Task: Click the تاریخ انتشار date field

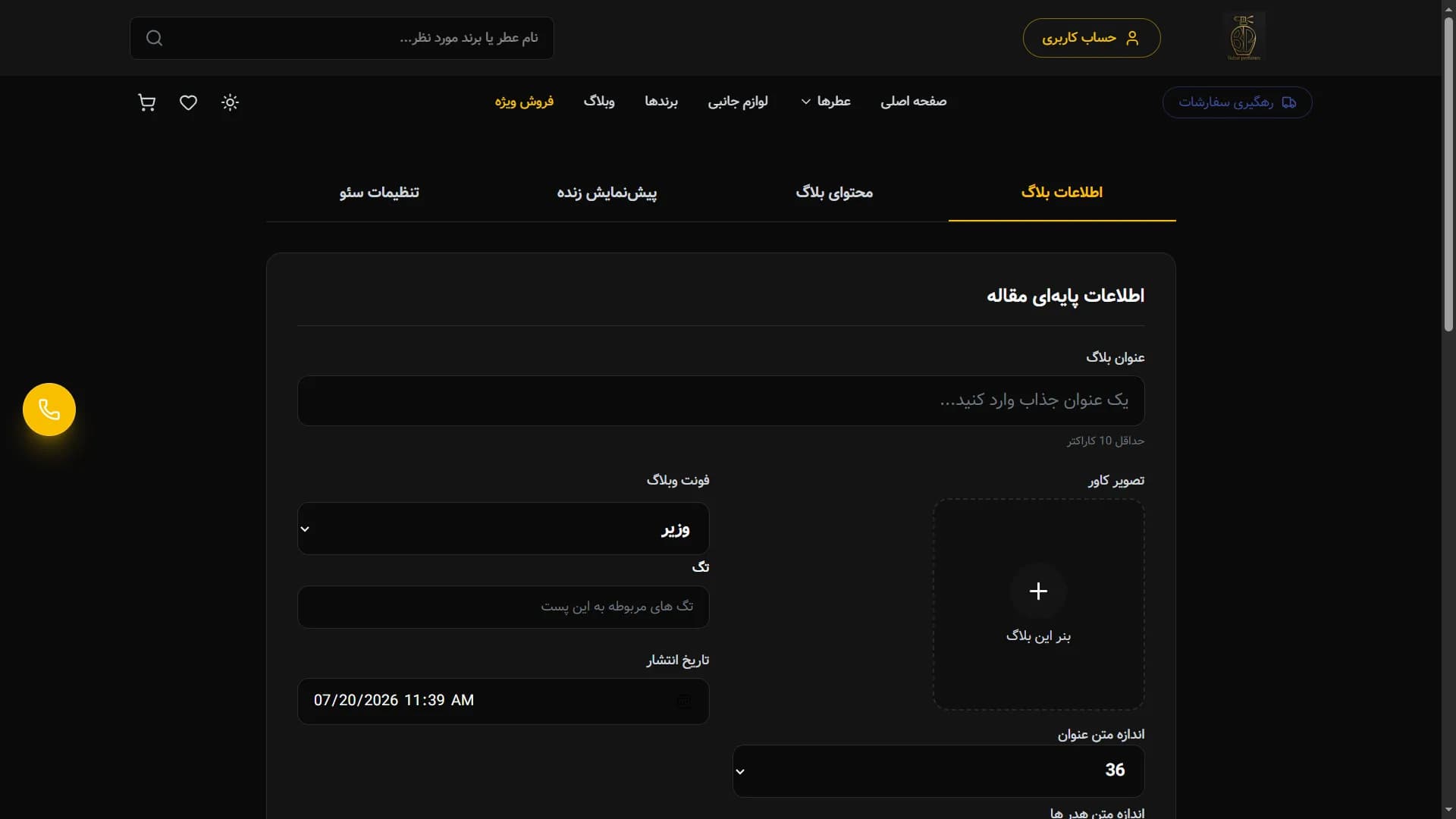Action: [503, 701]
